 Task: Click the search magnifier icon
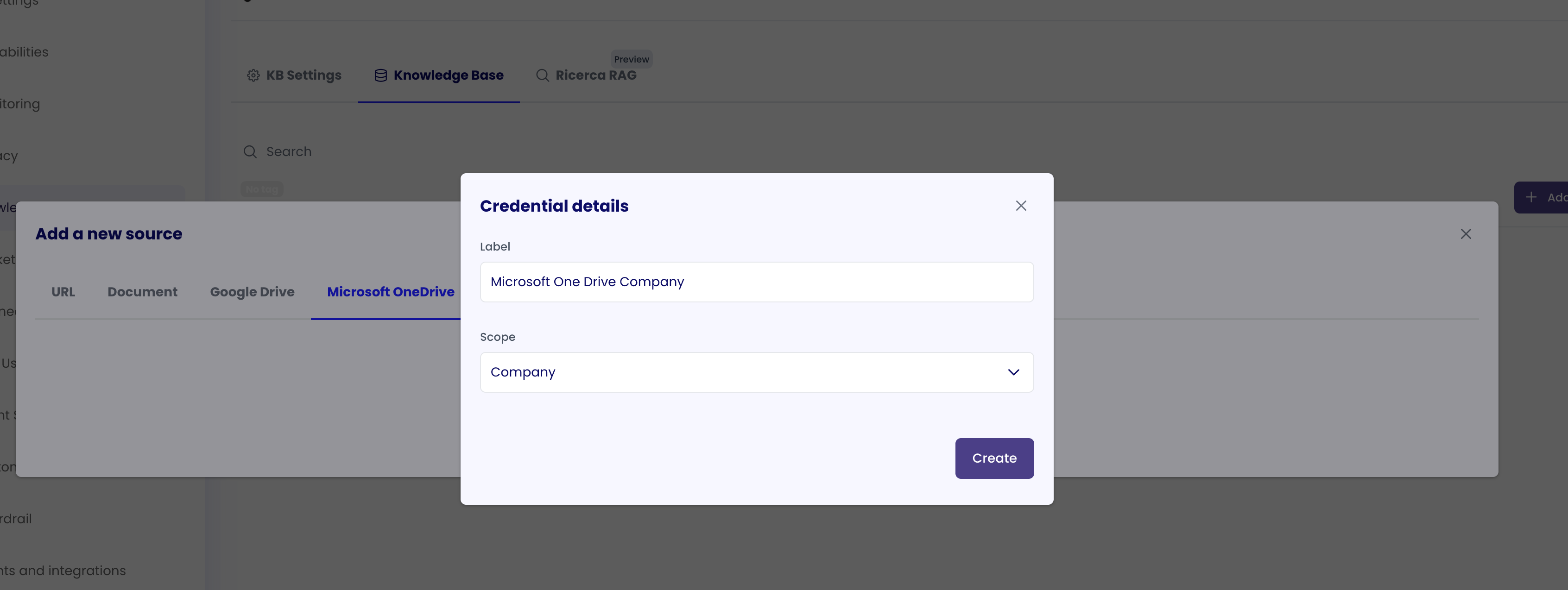250,151
